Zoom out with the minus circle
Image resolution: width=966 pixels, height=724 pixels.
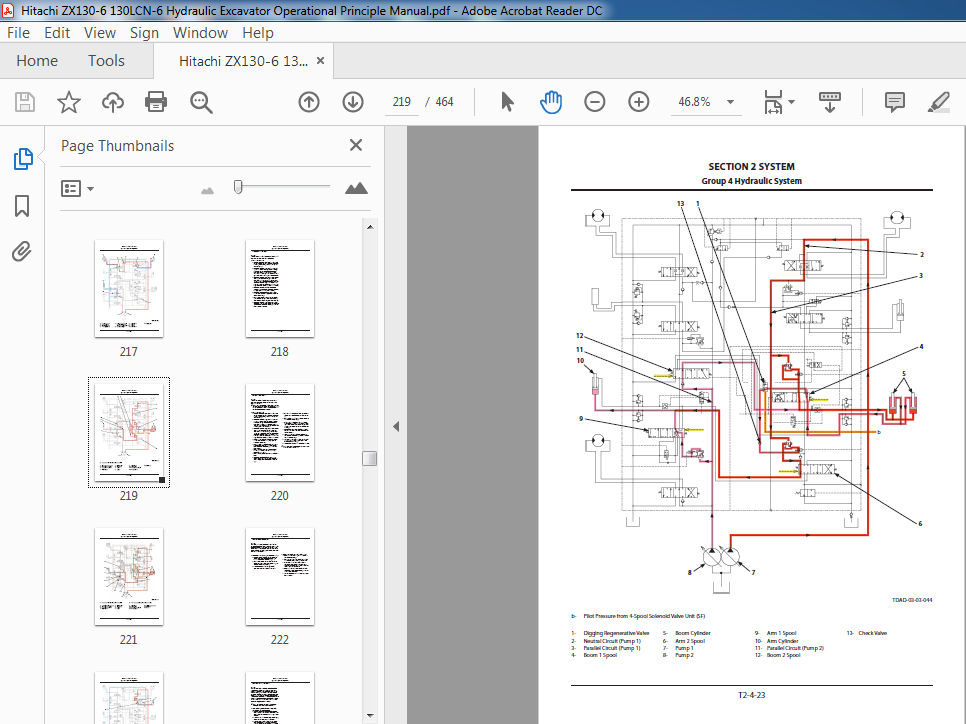coord(595,102)
